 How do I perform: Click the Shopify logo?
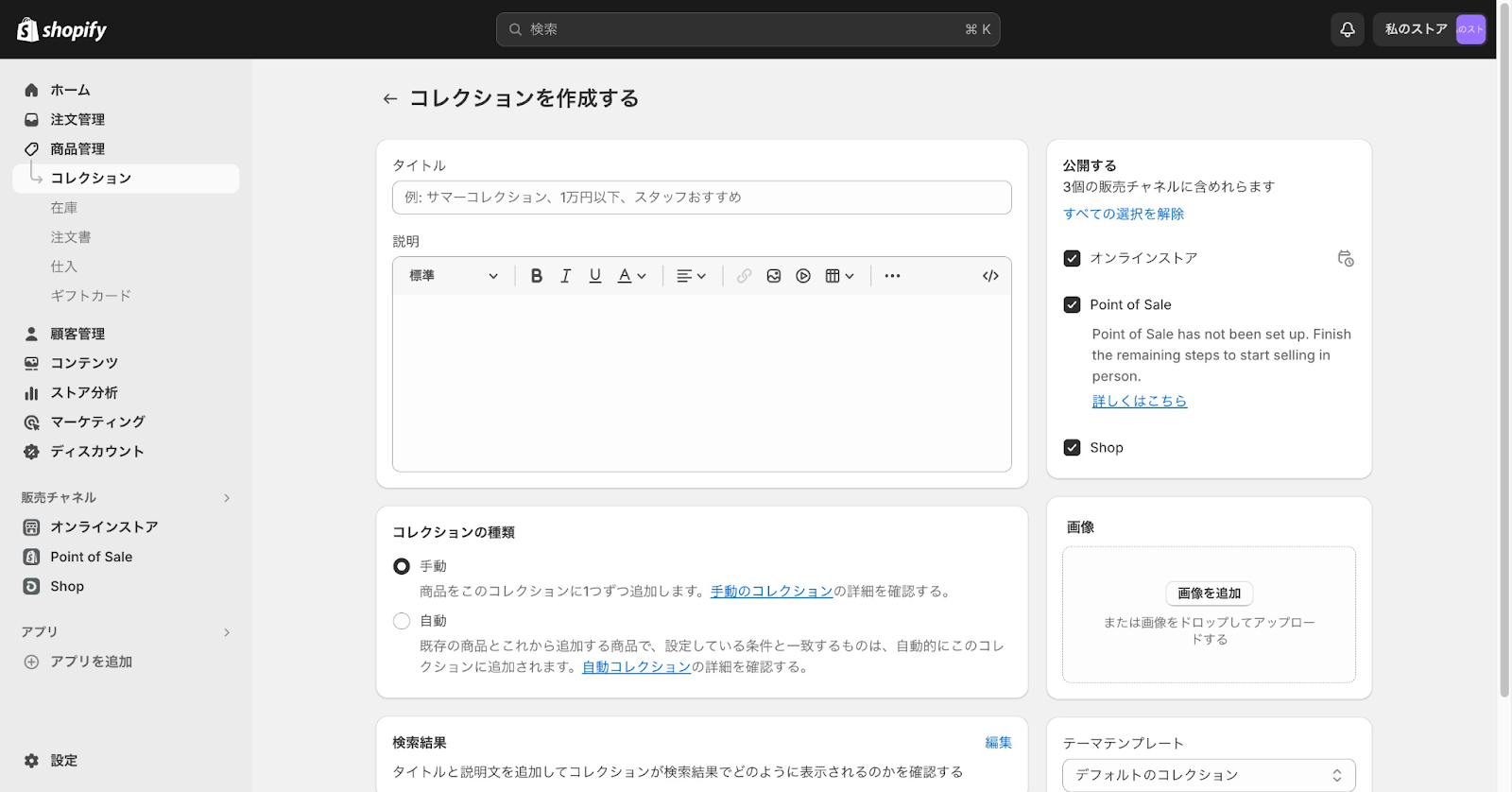click(x=61, y=29)
